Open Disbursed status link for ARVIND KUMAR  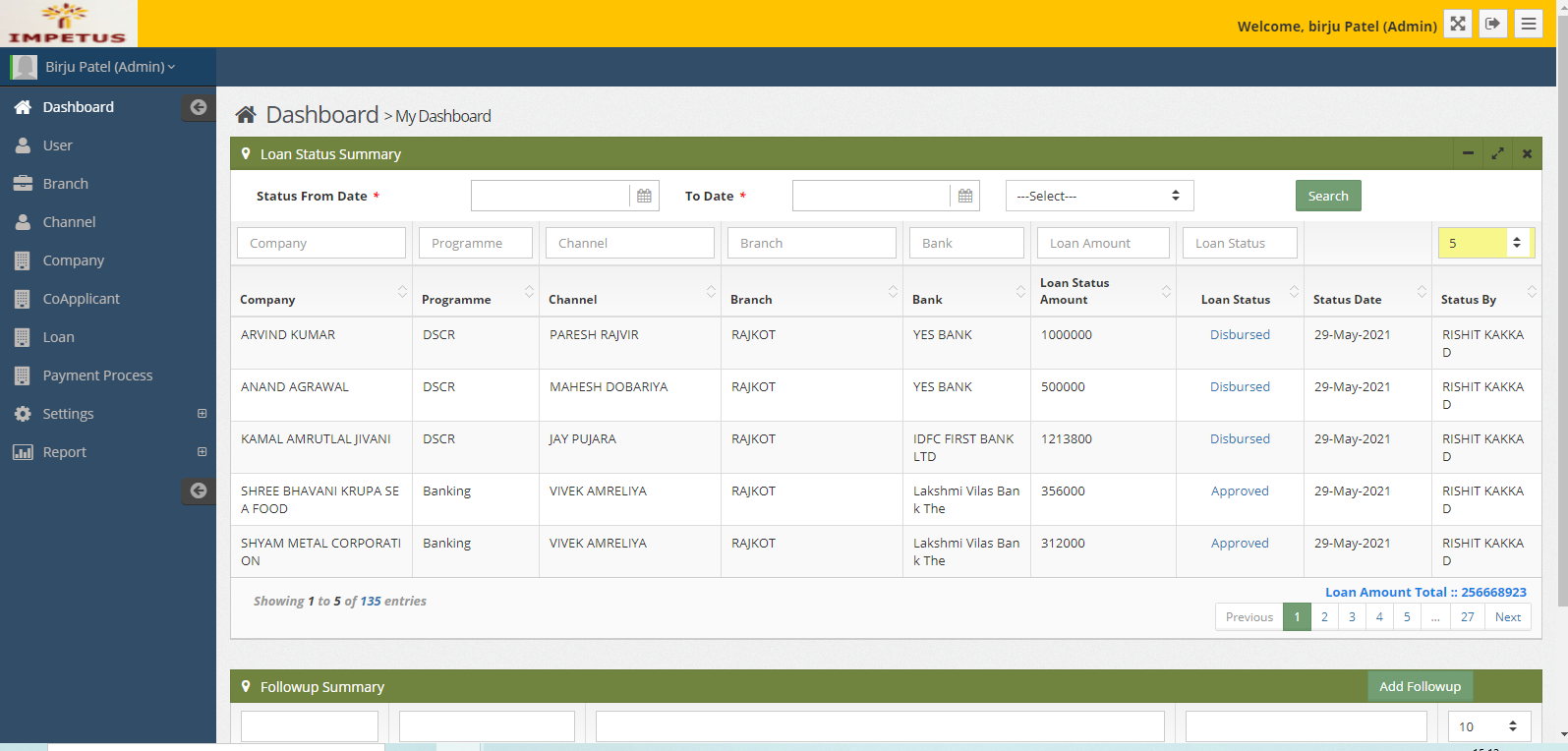1240,335
